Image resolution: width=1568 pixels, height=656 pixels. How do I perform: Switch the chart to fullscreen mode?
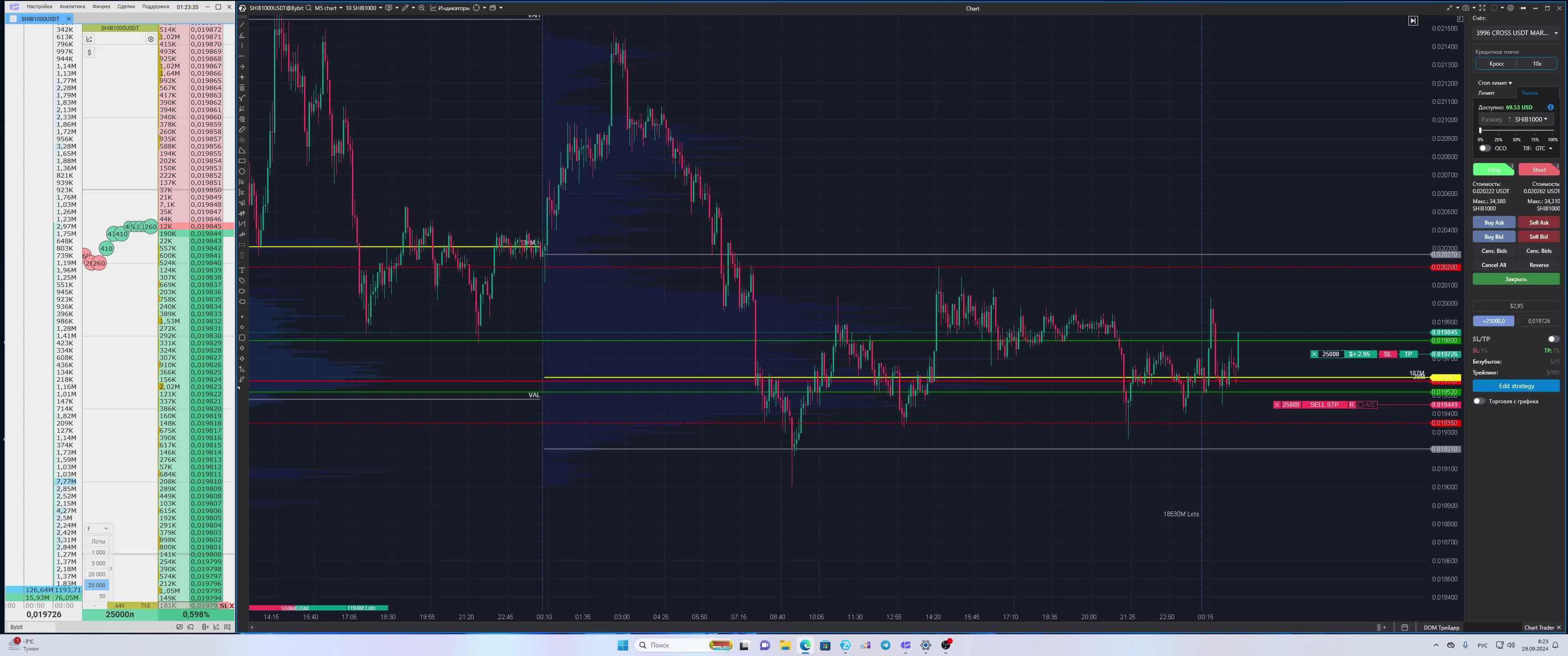[x=1483, y=8]
